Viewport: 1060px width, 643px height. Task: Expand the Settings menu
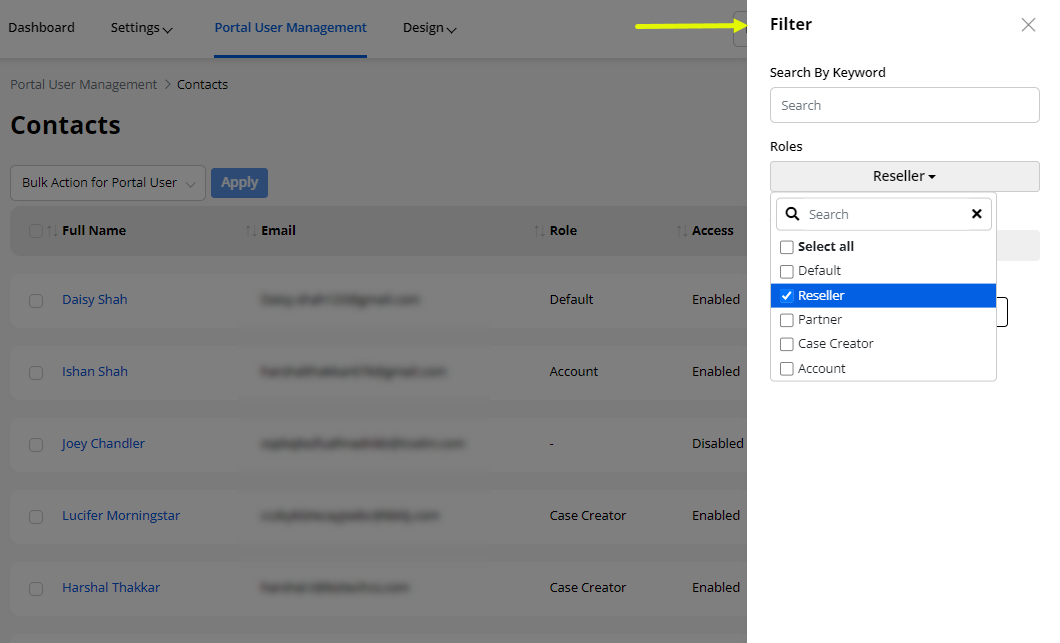click(x=141, y=28)
